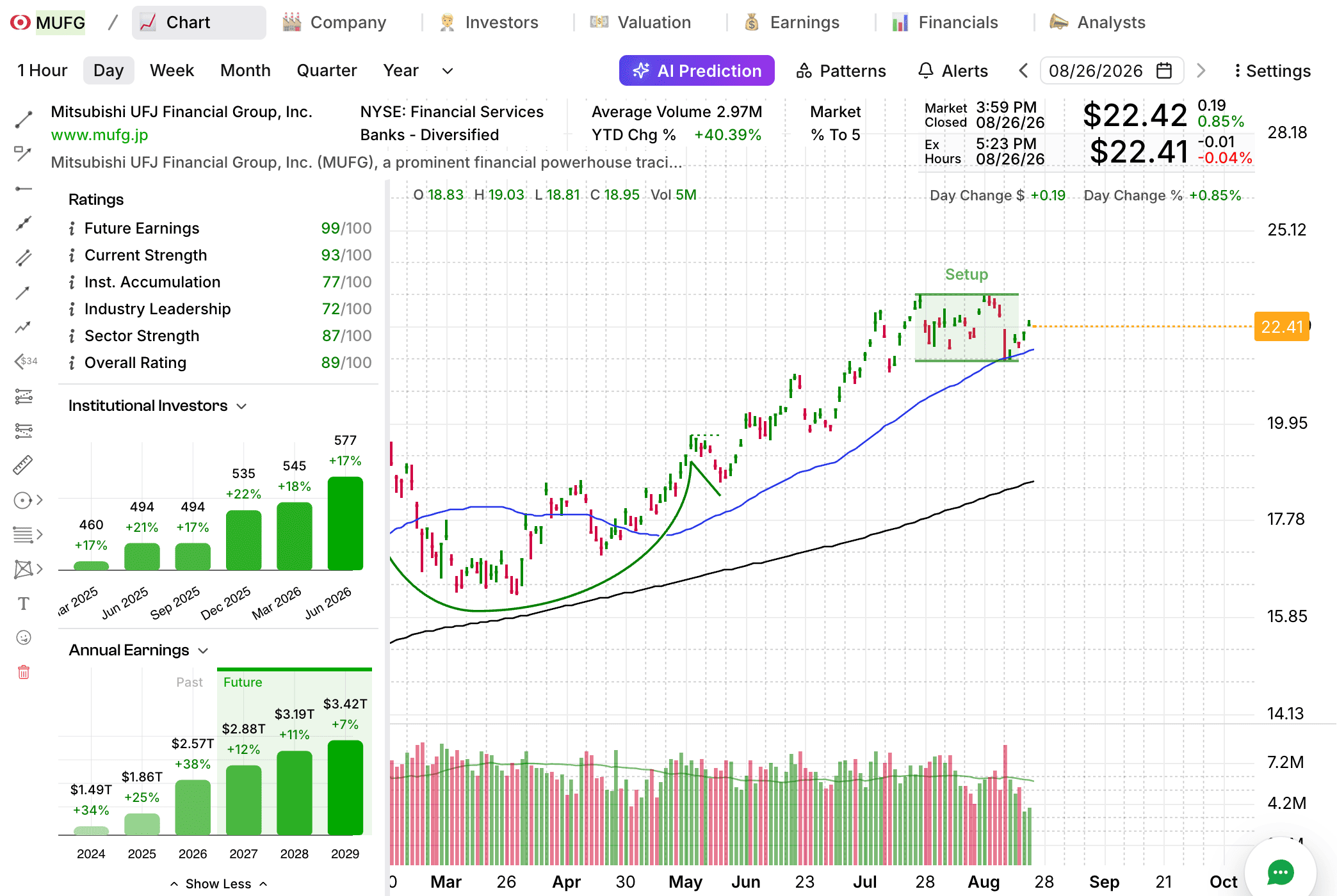Open the Patterns menu
1337x896 pixels.
point(841,70)
